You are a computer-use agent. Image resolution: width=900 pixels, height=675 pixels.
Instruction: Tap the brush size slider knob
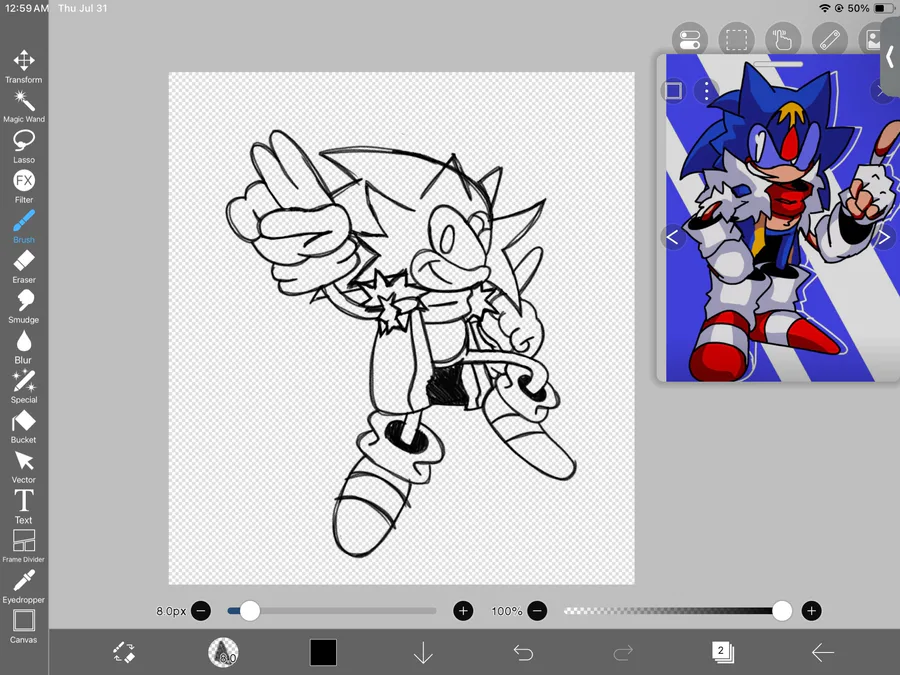coord(250,611)
